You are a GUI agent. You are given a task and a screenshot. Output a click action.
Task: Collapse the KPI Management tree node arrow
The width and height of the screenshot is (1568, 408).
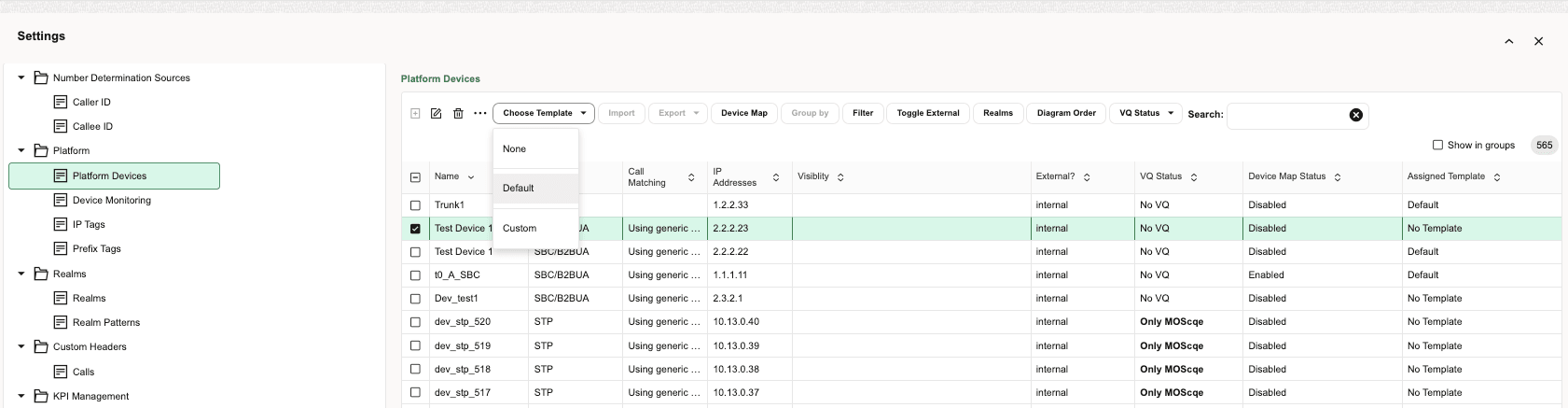point(21,396)
